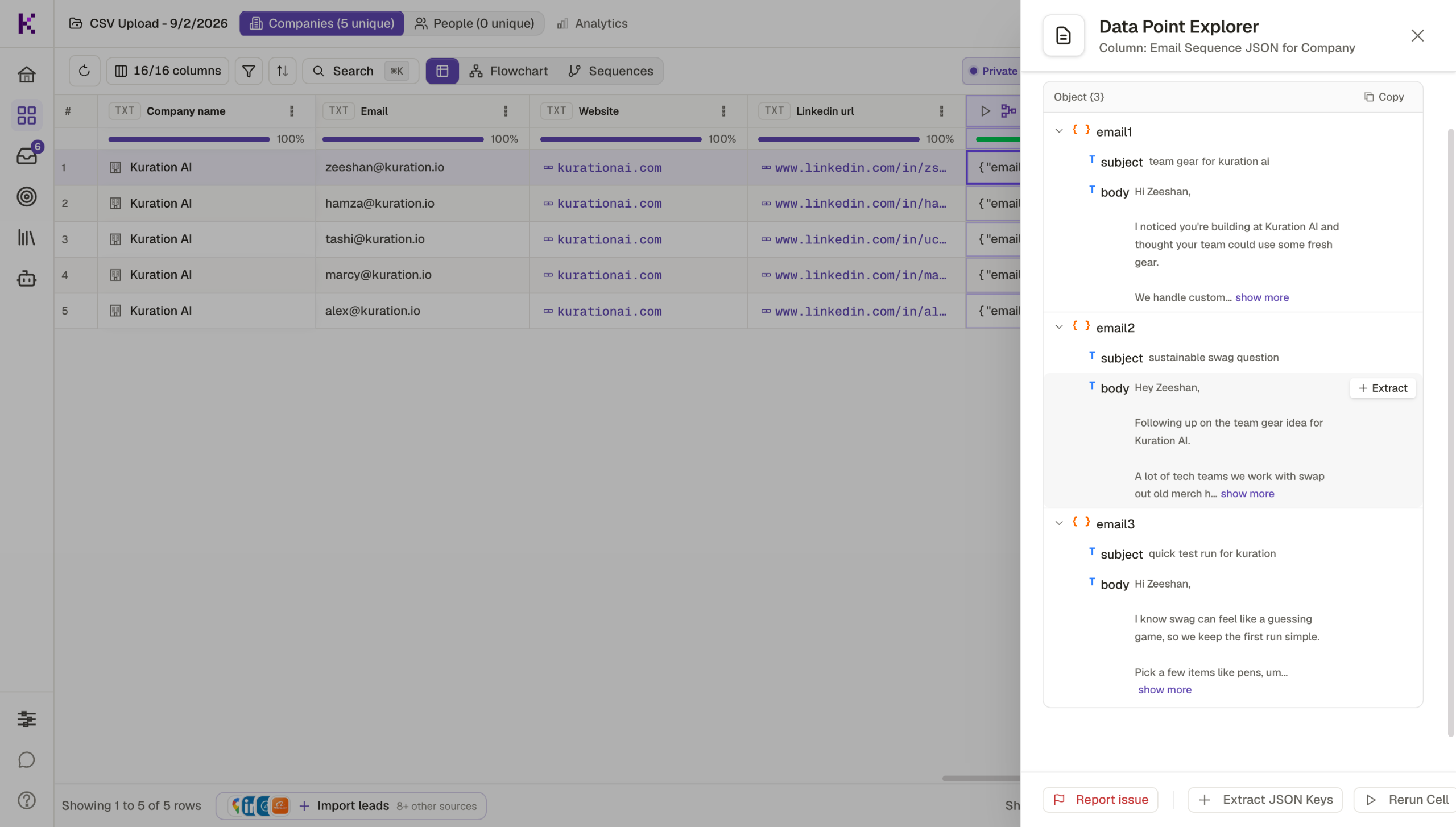This screenshot has width=1456, height=827.
Task: Switch to Sequences view
Action: tap(611, 71)
